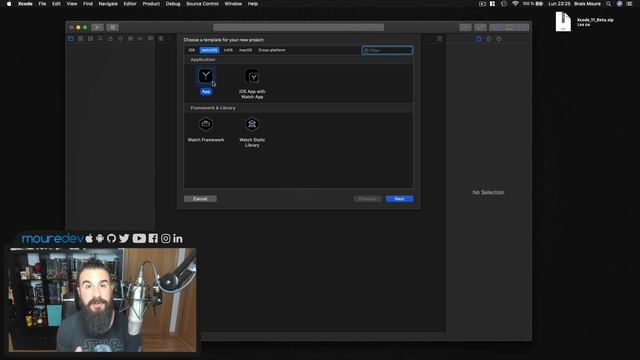The image size is (640, 360).
Task: Open the Breakpoint navigator icon
Action: click(140, 39)
